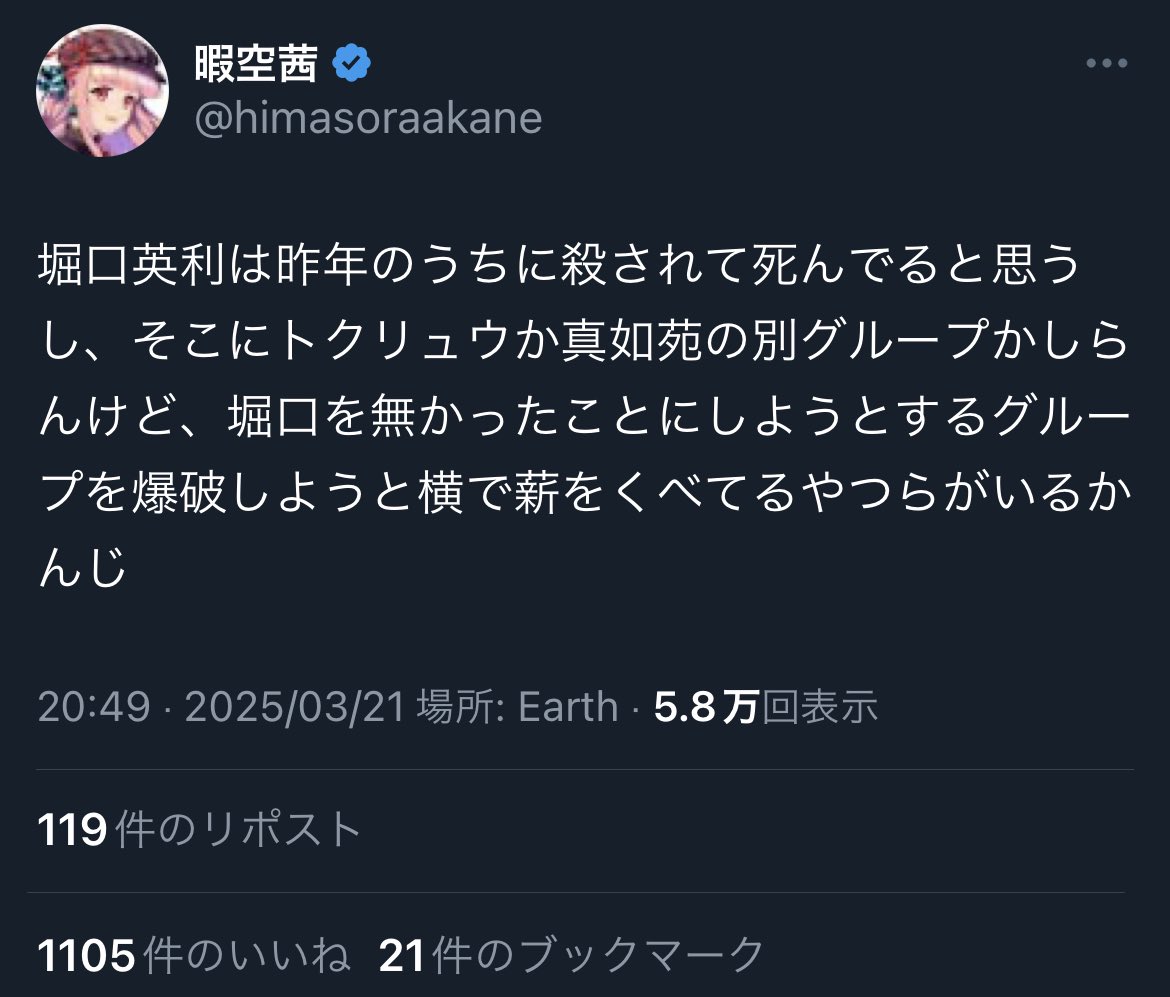The height and width of the screenshot is (997, 1170).
Task: Click the blue verified checkmark badge
Action: click(x=351, y=64)
